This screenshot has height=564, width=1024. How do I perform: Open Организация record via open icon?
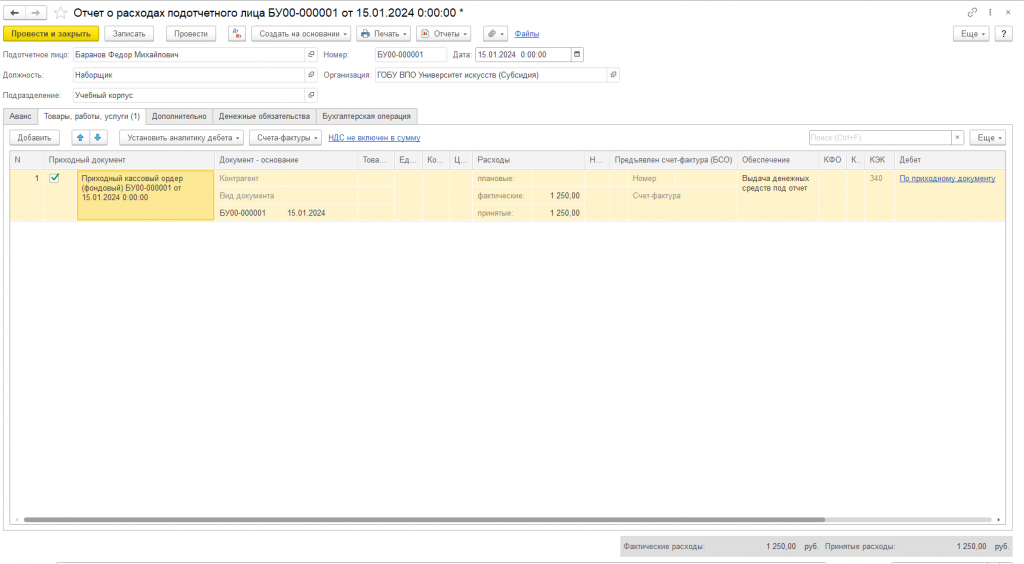click(613, 75)
